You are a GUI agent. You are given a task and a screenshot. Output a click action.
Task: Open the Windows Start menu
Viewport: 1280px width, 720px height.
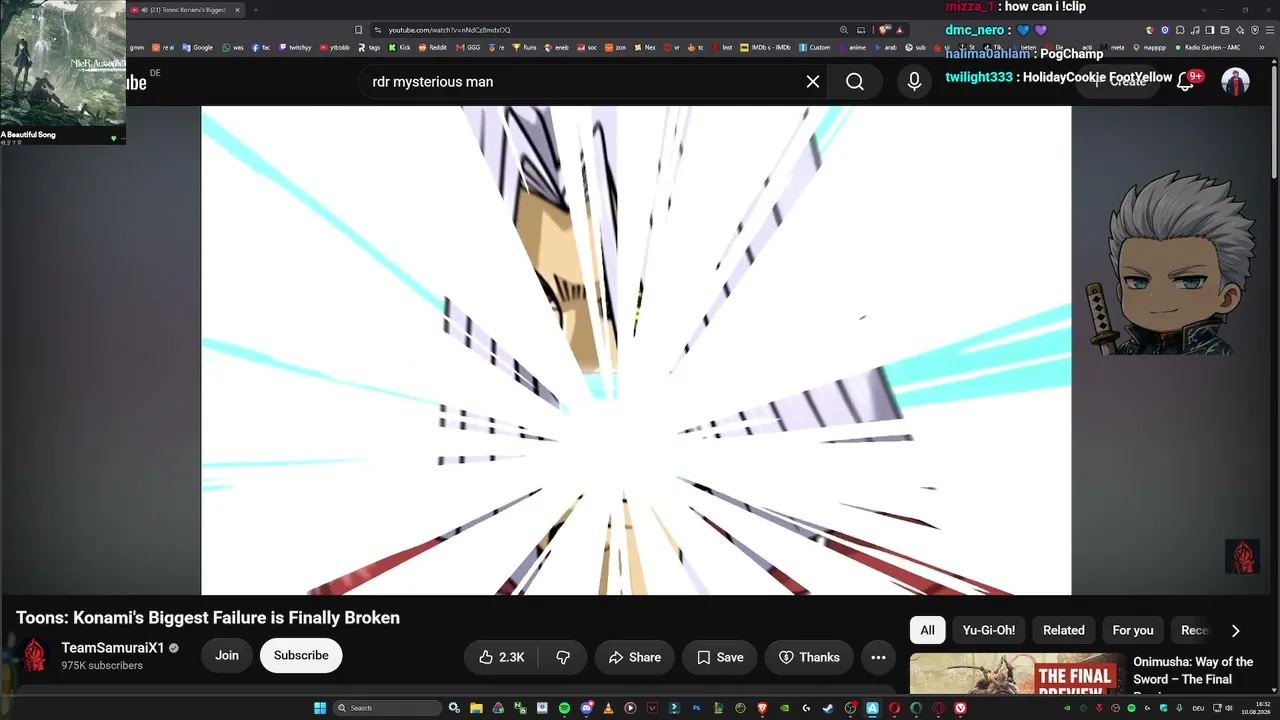click(320, 708)
